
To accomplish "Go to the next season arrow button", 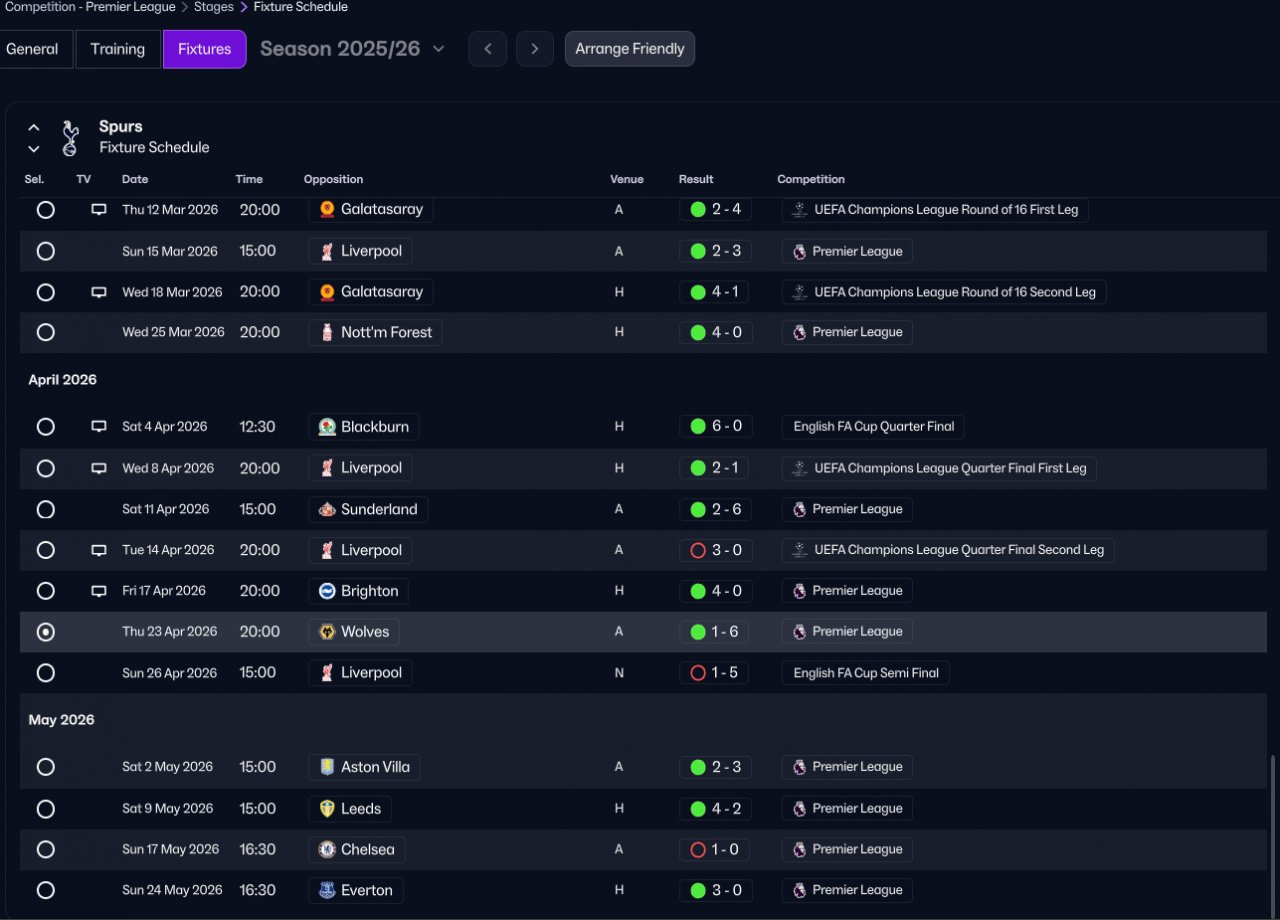I will tap(535, 49).
